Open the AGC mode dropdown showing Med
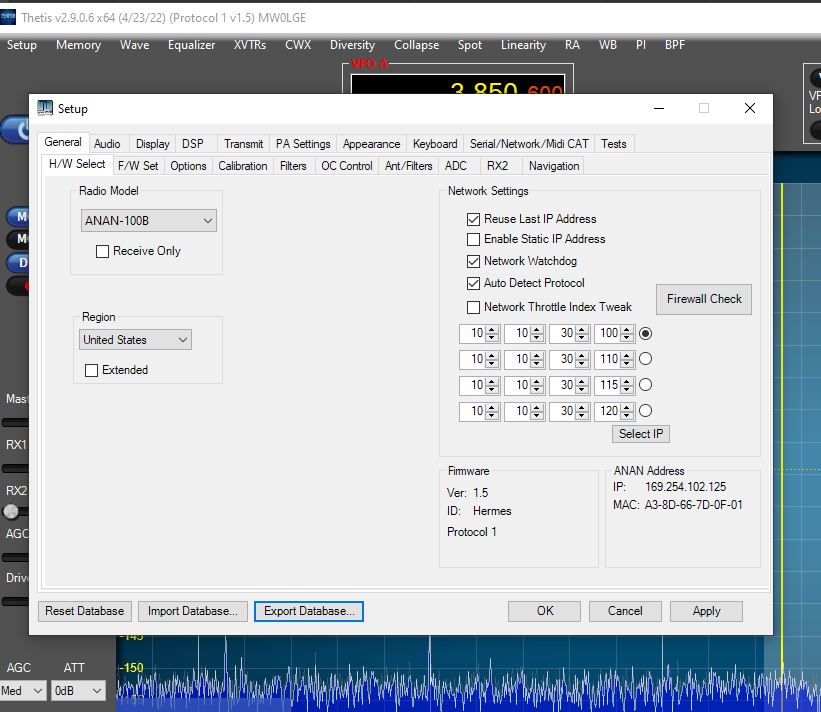 pyautogui.click(x=23, y=691)
